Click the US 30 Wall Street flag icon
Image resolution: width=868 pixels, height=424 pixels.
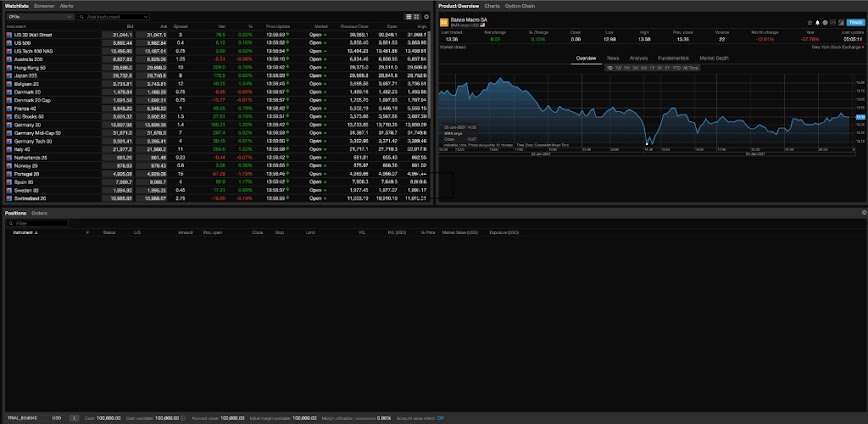(x=7, y=34)
